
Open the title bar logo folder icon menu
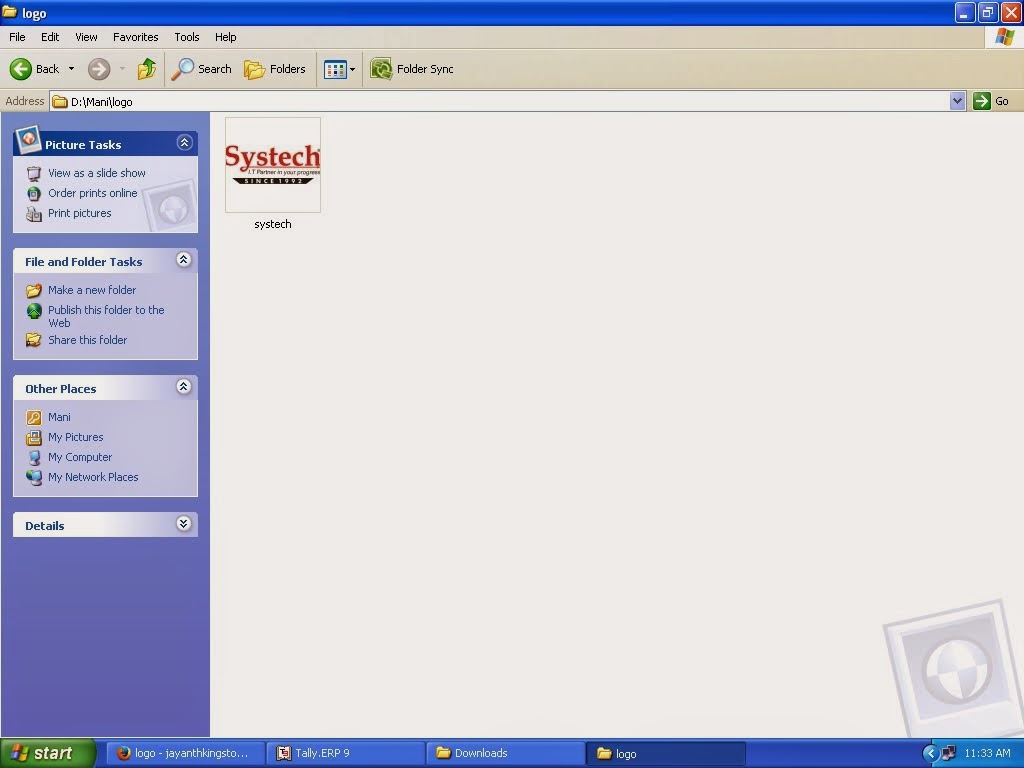[9, 12]
